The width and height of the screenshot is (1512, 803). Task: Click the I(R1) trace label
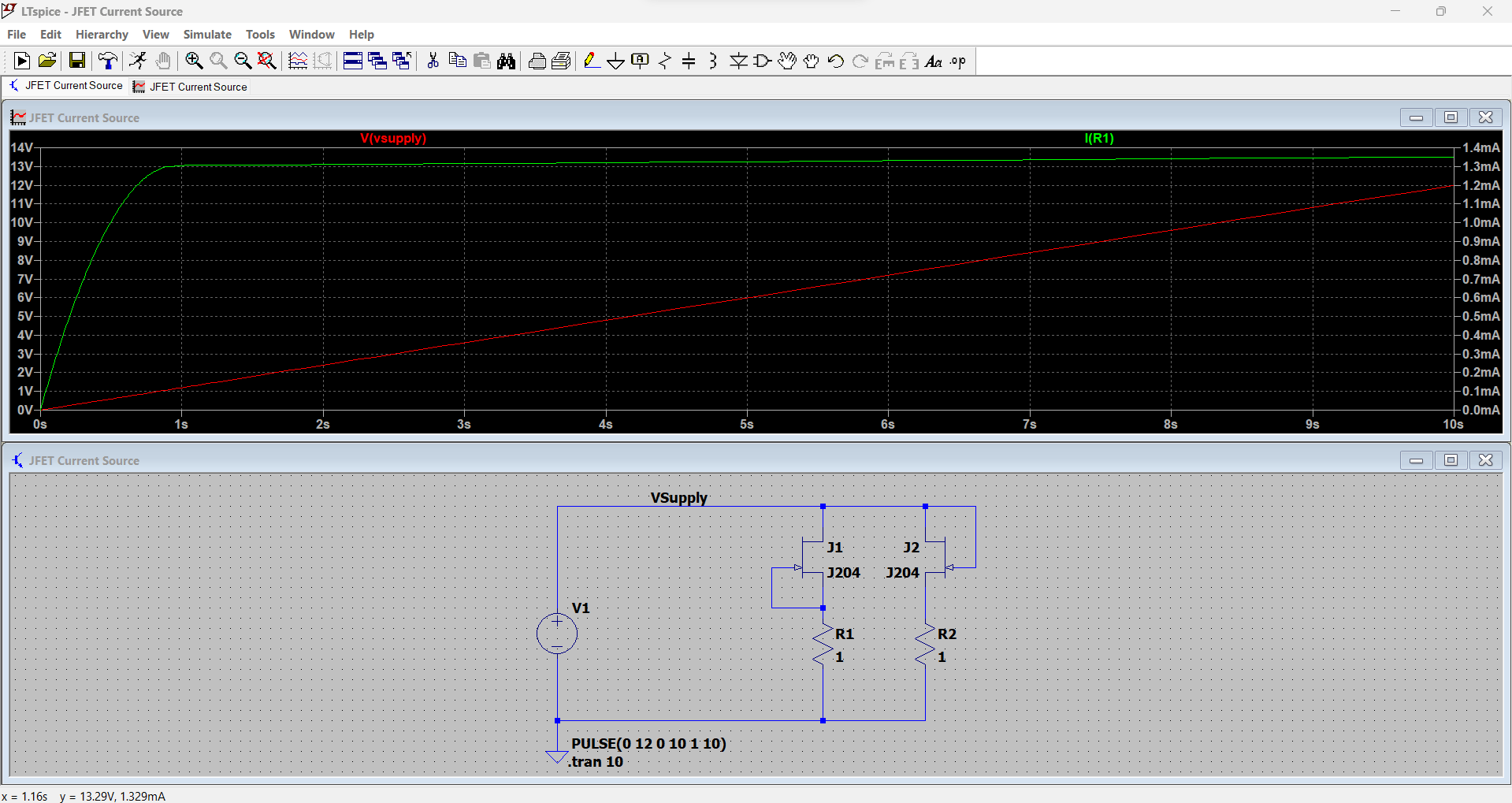(1099, 139)
